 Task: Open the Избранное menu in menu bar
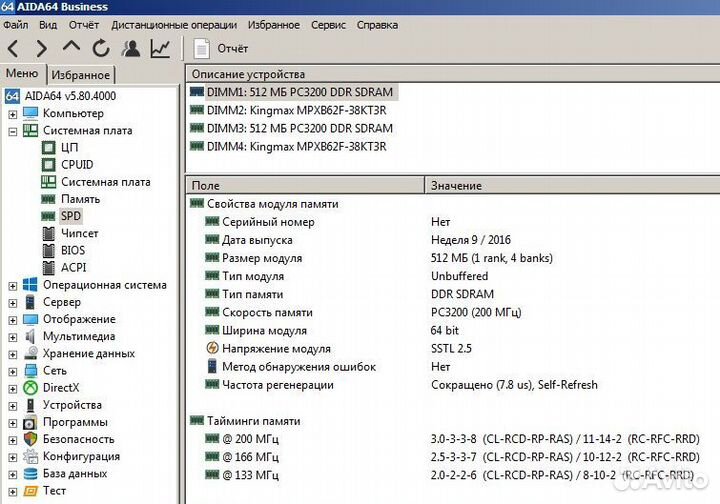[274, 25]
